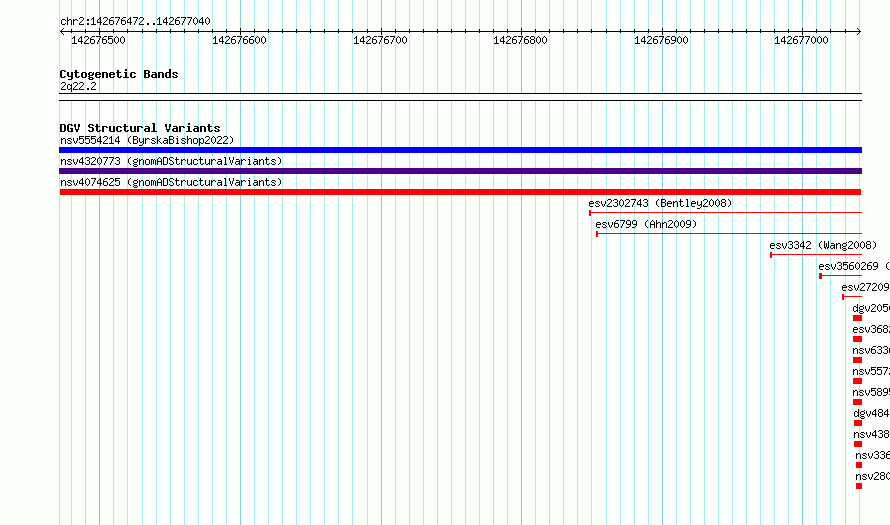
Task: Open the nsv438 variant label
Action: (871, 434)
